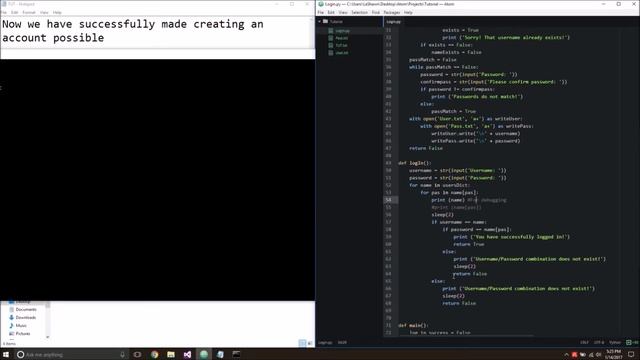Open the View menu in Atom
Viewport: 640px width, 360px height.
(343, 13)
